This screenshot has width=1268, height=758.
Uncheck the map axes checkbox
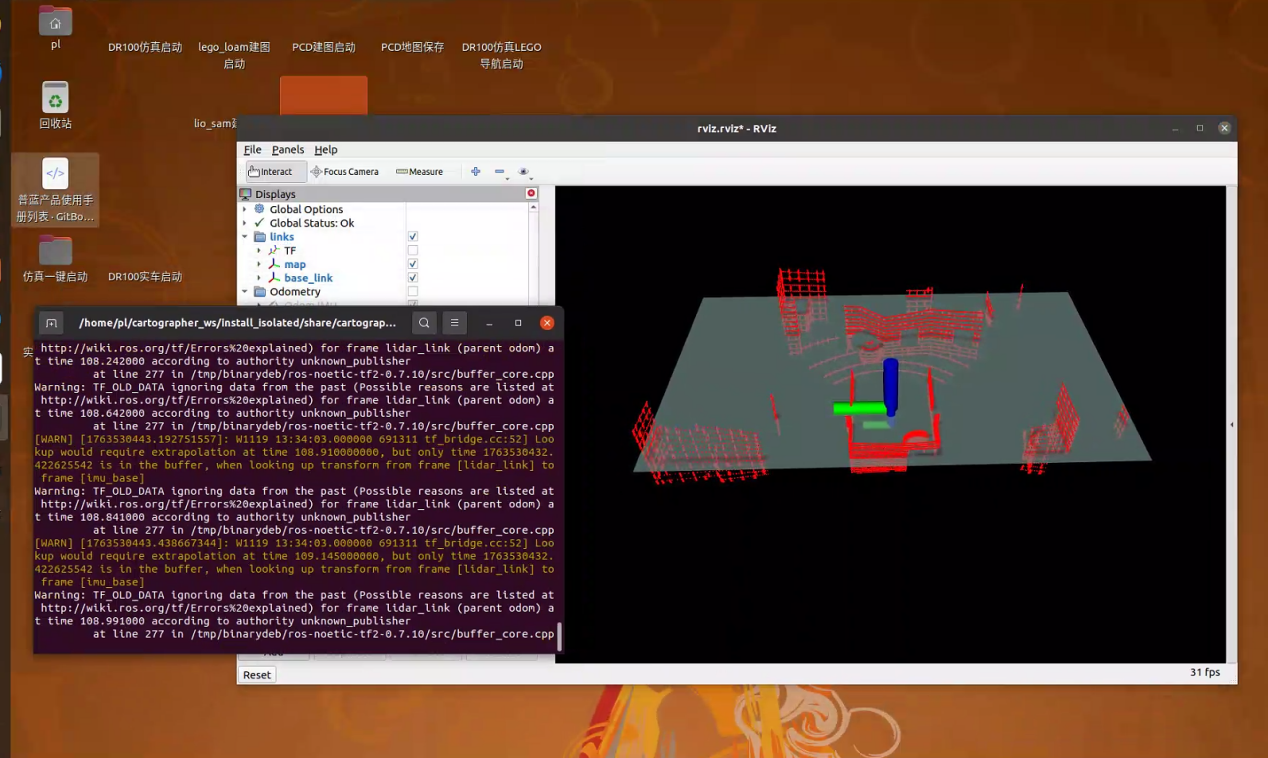[412, 265]
